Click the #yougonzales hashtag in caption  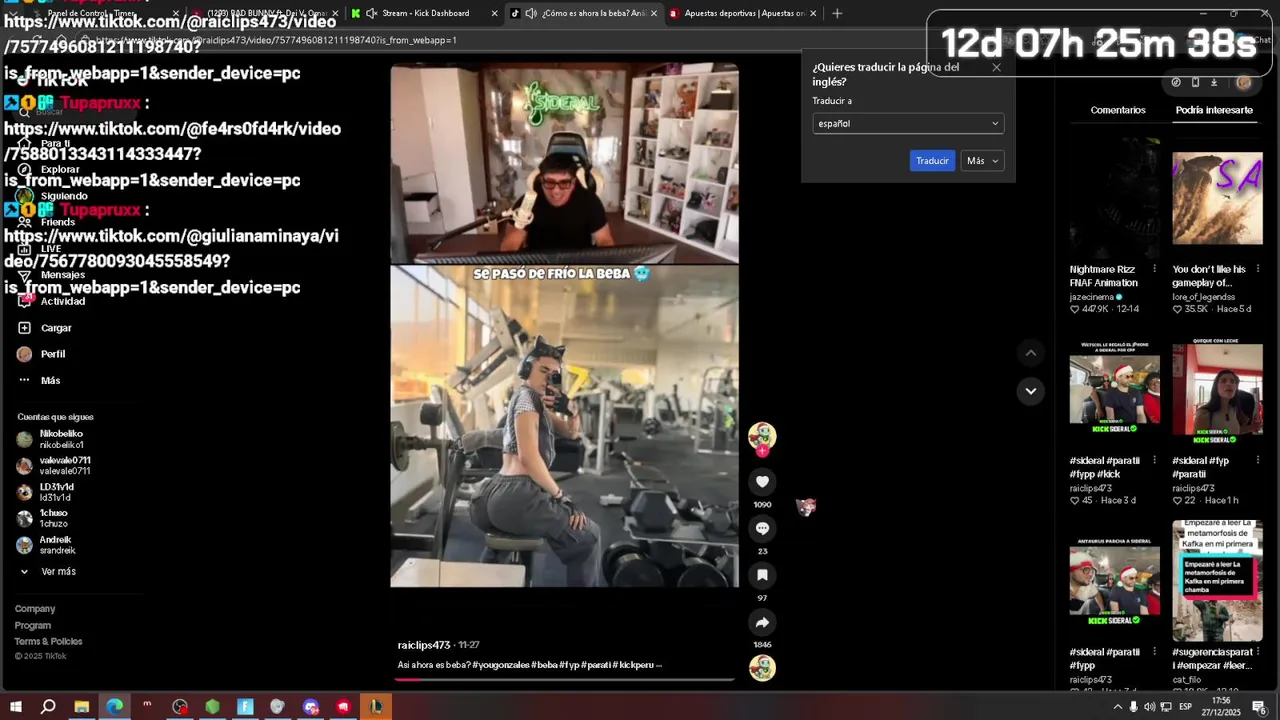500,665
